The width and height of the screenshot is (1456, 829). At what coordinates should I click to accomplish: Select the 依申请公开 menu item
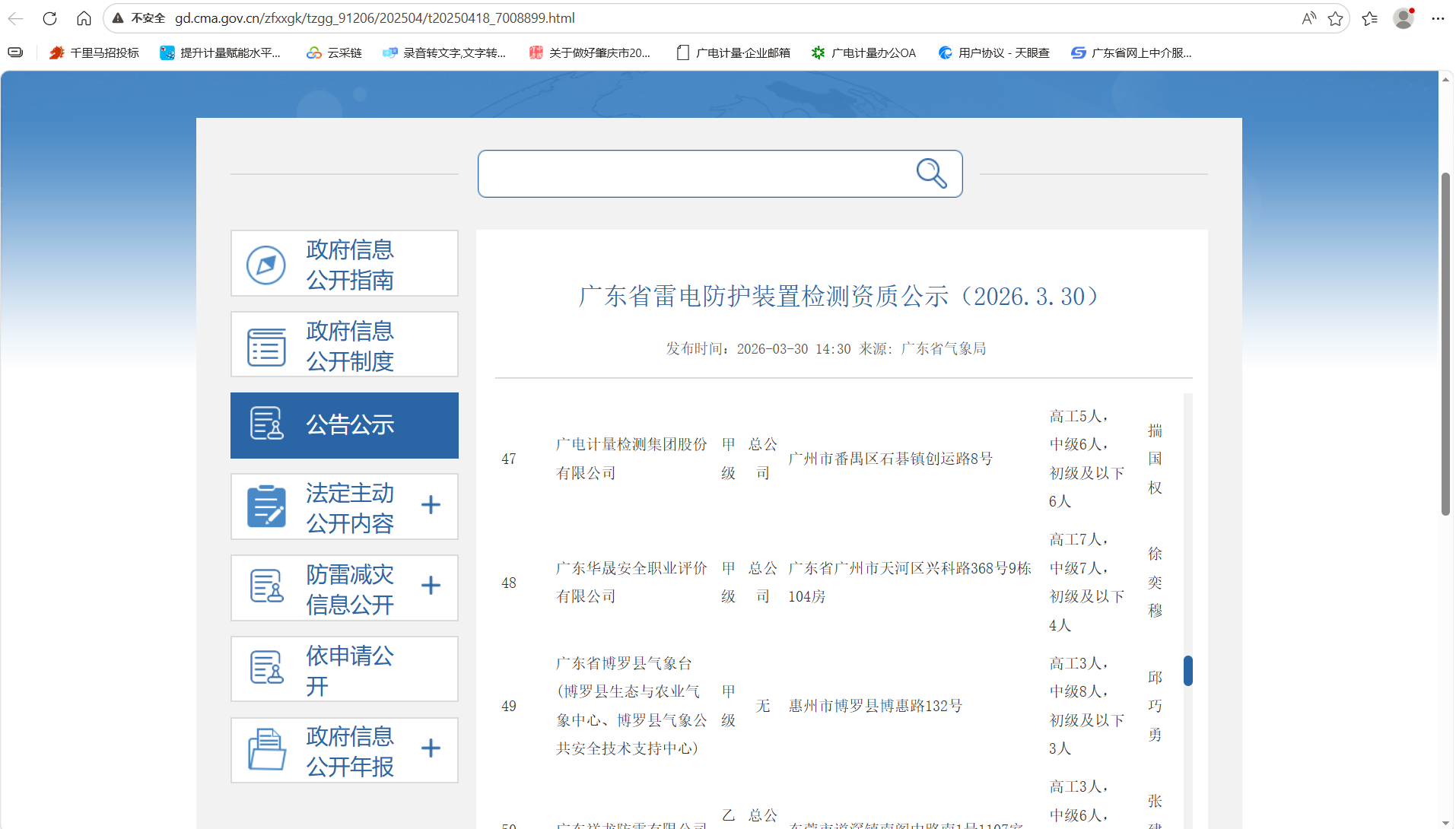[345, 669]
